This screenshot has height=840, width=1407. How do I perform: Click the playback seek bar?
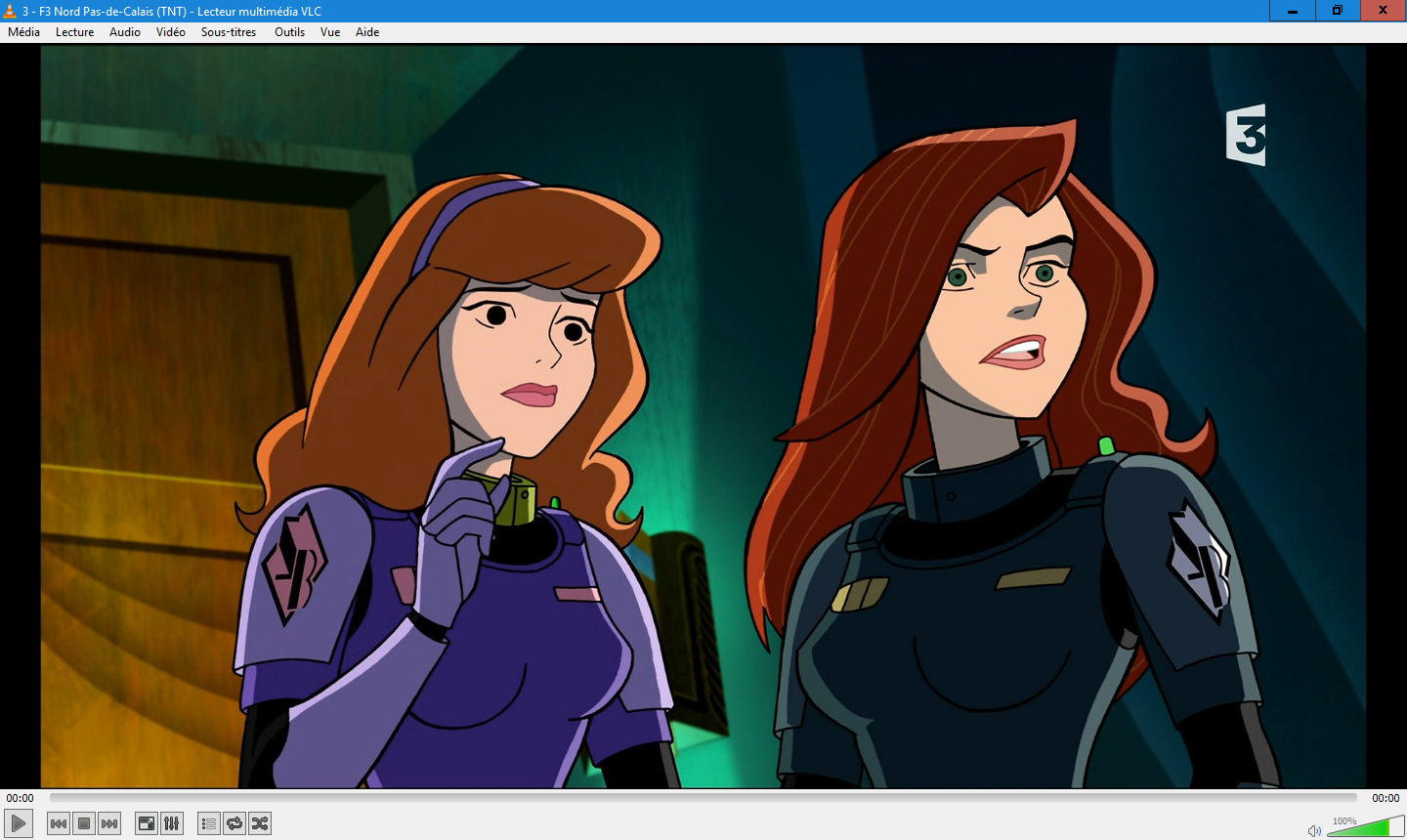[703, 798]
